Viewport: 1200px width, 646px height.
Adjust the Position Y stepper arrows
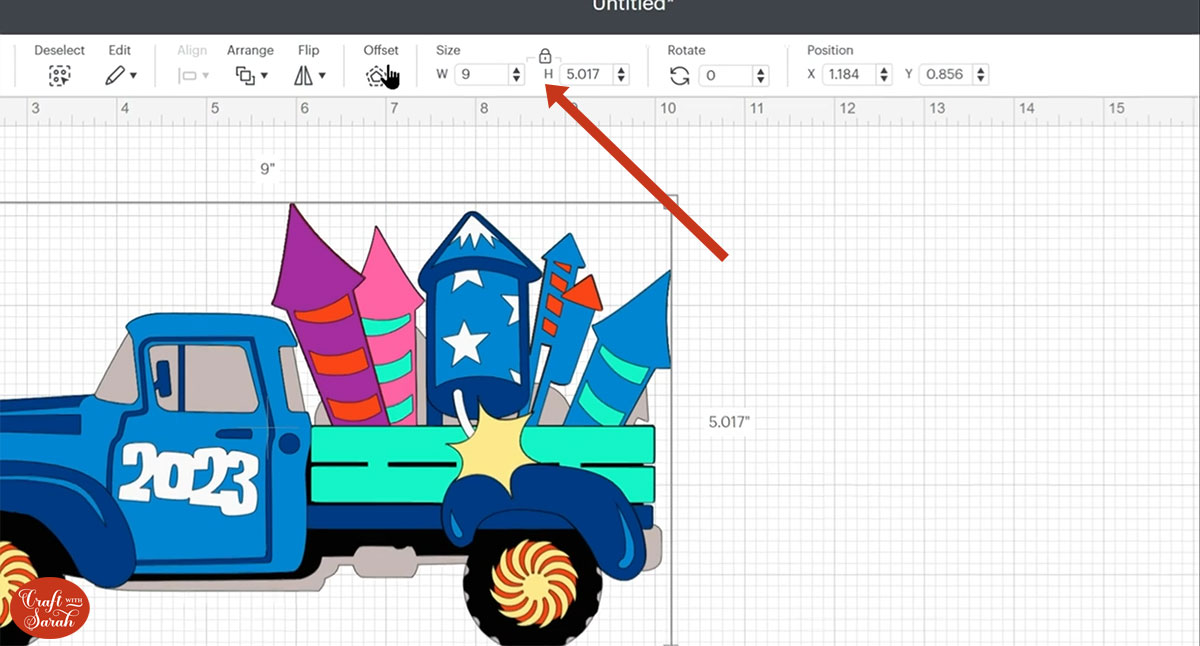pyautogui.click(x=981, y=75)
